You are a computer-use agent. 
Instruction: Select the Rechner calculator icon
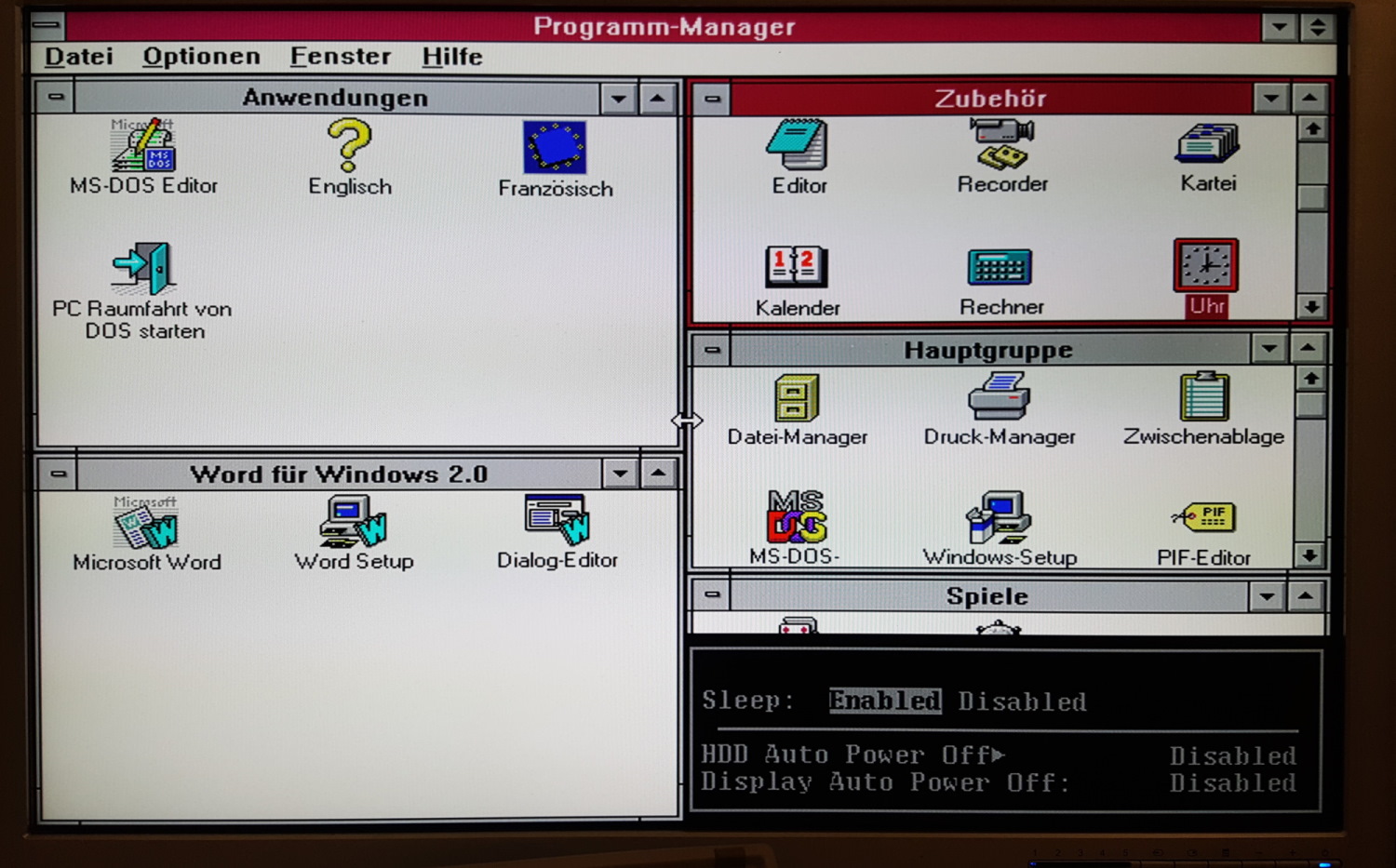click(x=1000, y=267)
